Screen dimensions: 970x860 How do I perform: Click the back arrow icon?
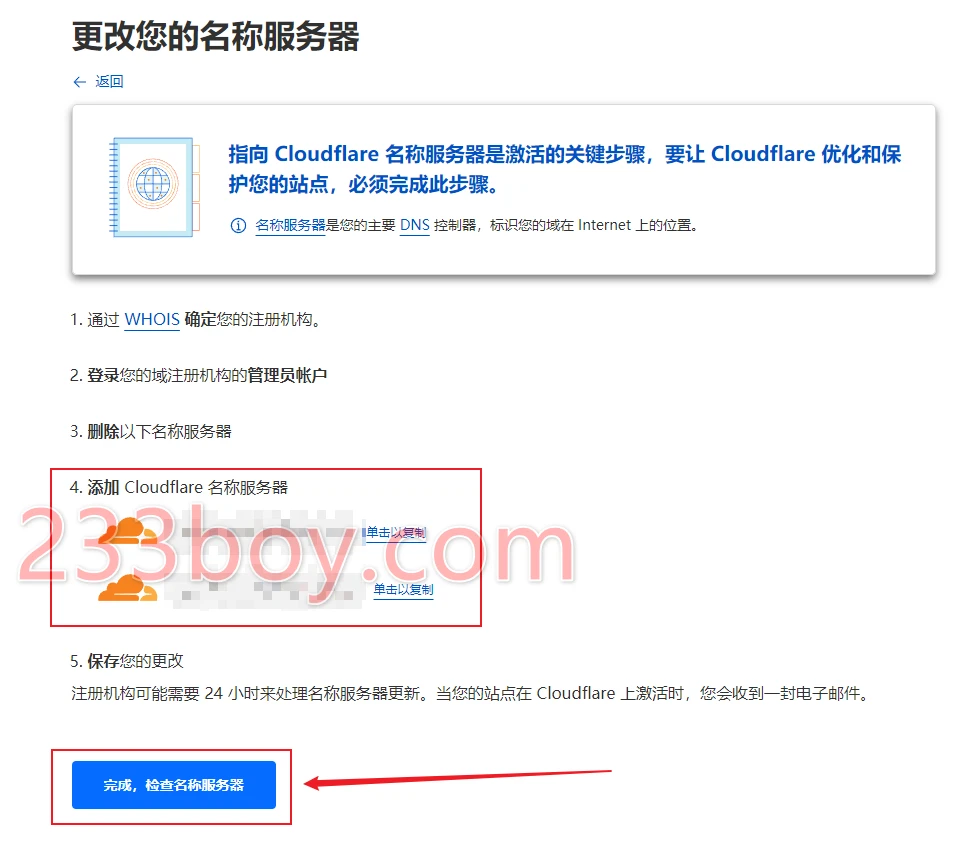click(x=79, y=82)
